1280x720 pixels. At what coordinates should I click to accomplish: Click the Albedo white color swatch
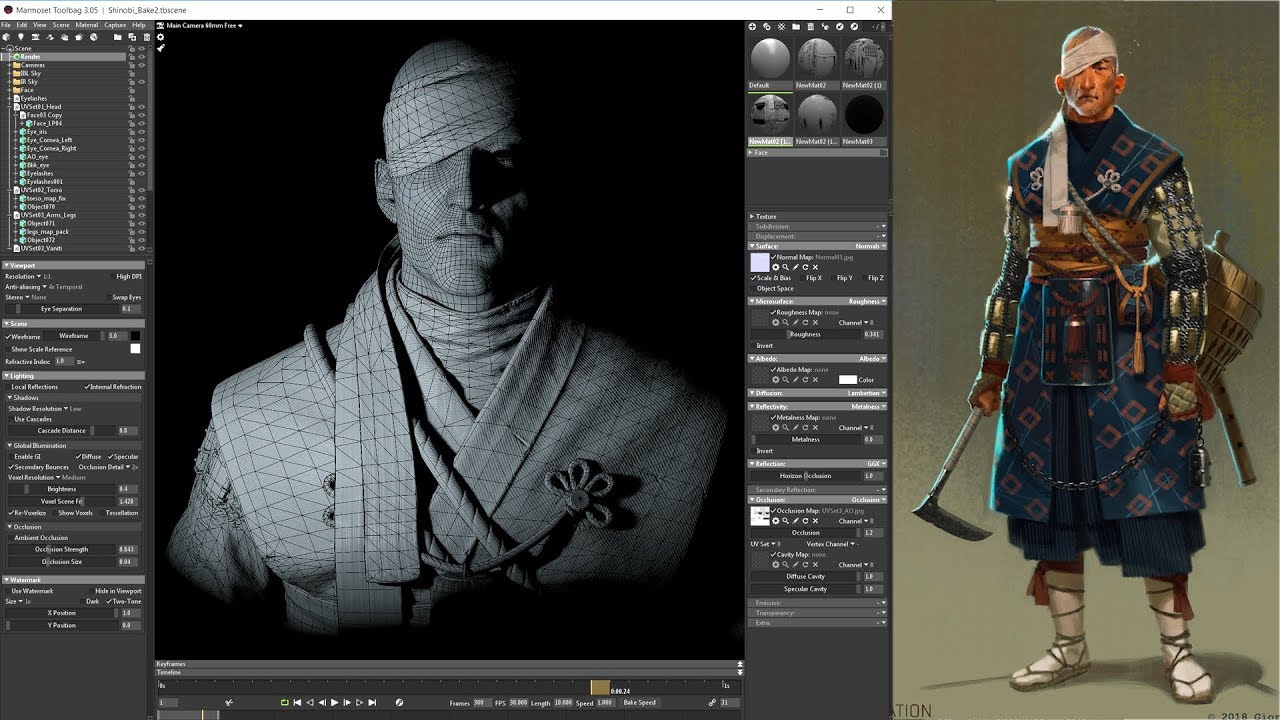click(x=848, y=380)
